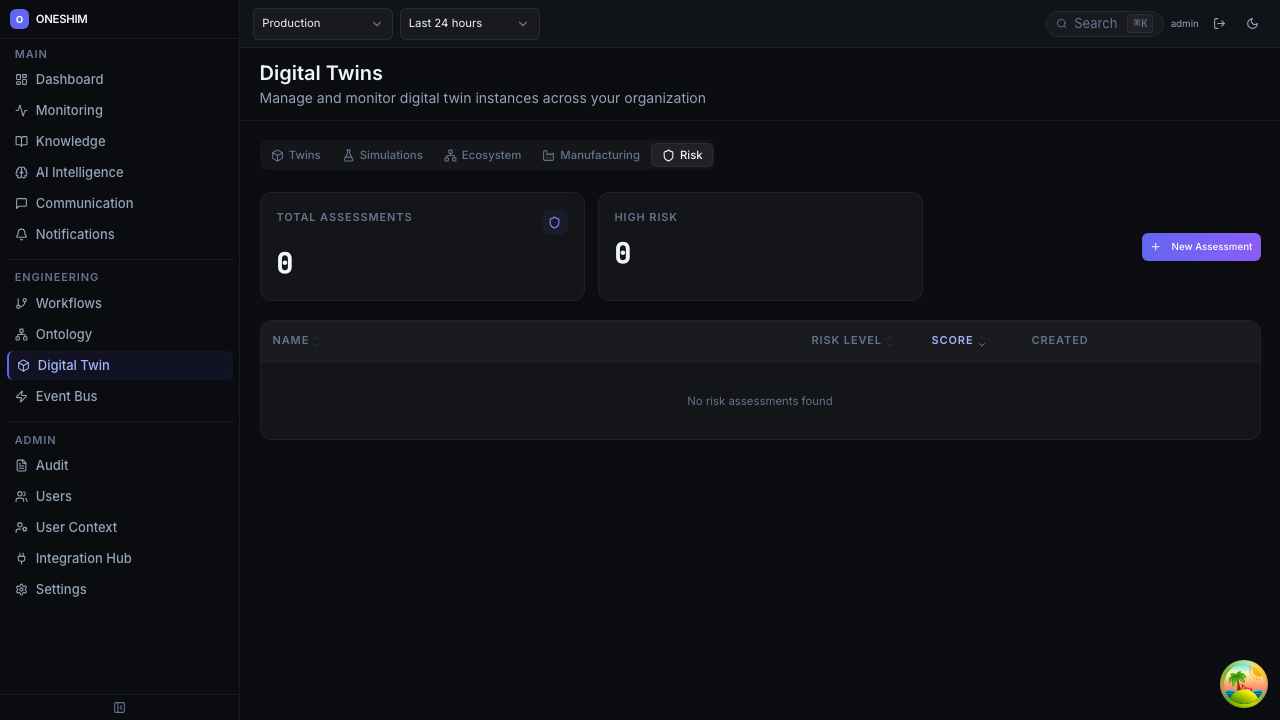Expand the Last 24 hours time range
Image resolution: width=1280 pixels, height=720 pixels.
[x=469, y=23]
